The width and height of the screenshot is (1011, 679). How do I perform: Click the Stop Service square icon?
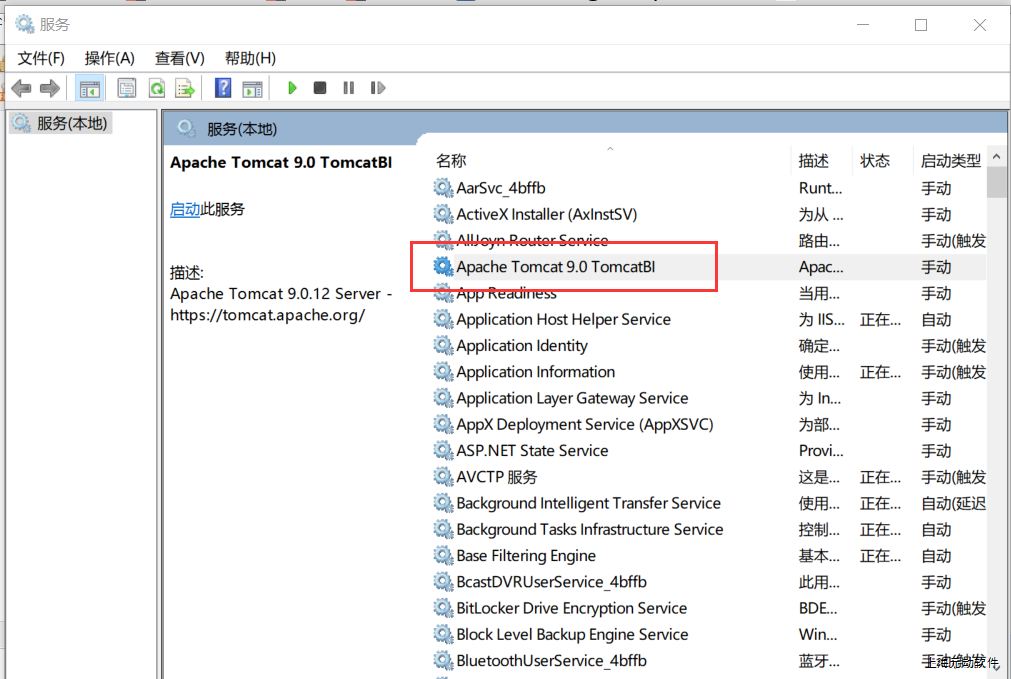pos(320,88)
